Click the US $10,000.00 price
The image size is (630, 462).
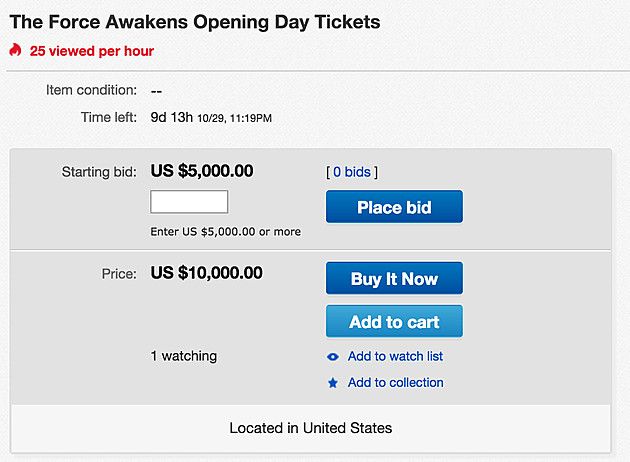point(206,273)
